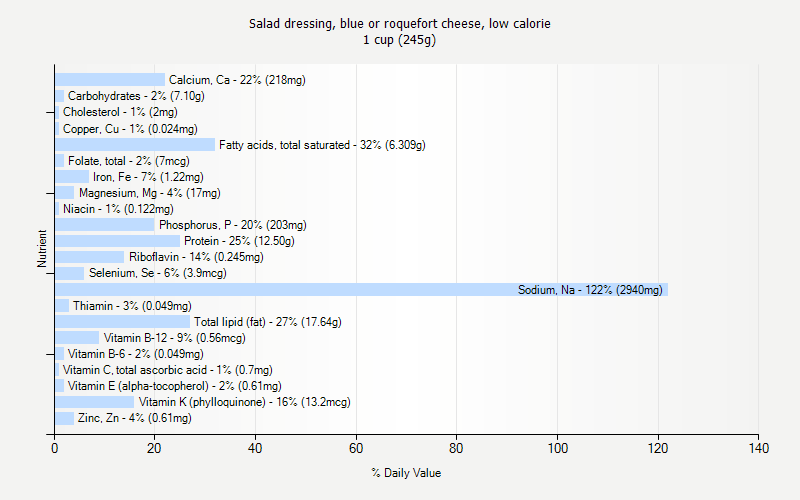This screenshot has width=800, height=500.
Task: Click the Sodium, Na bar
Action: click(x=360, y=290)
